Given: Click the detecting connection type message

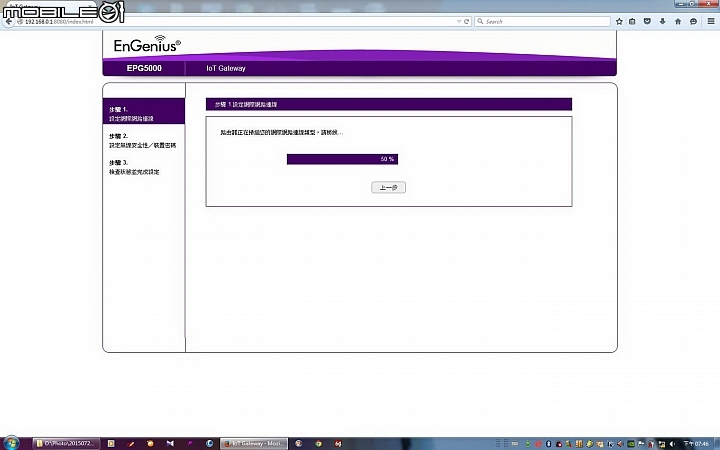Looking at the screenshot, I should (x=281, y=133).
